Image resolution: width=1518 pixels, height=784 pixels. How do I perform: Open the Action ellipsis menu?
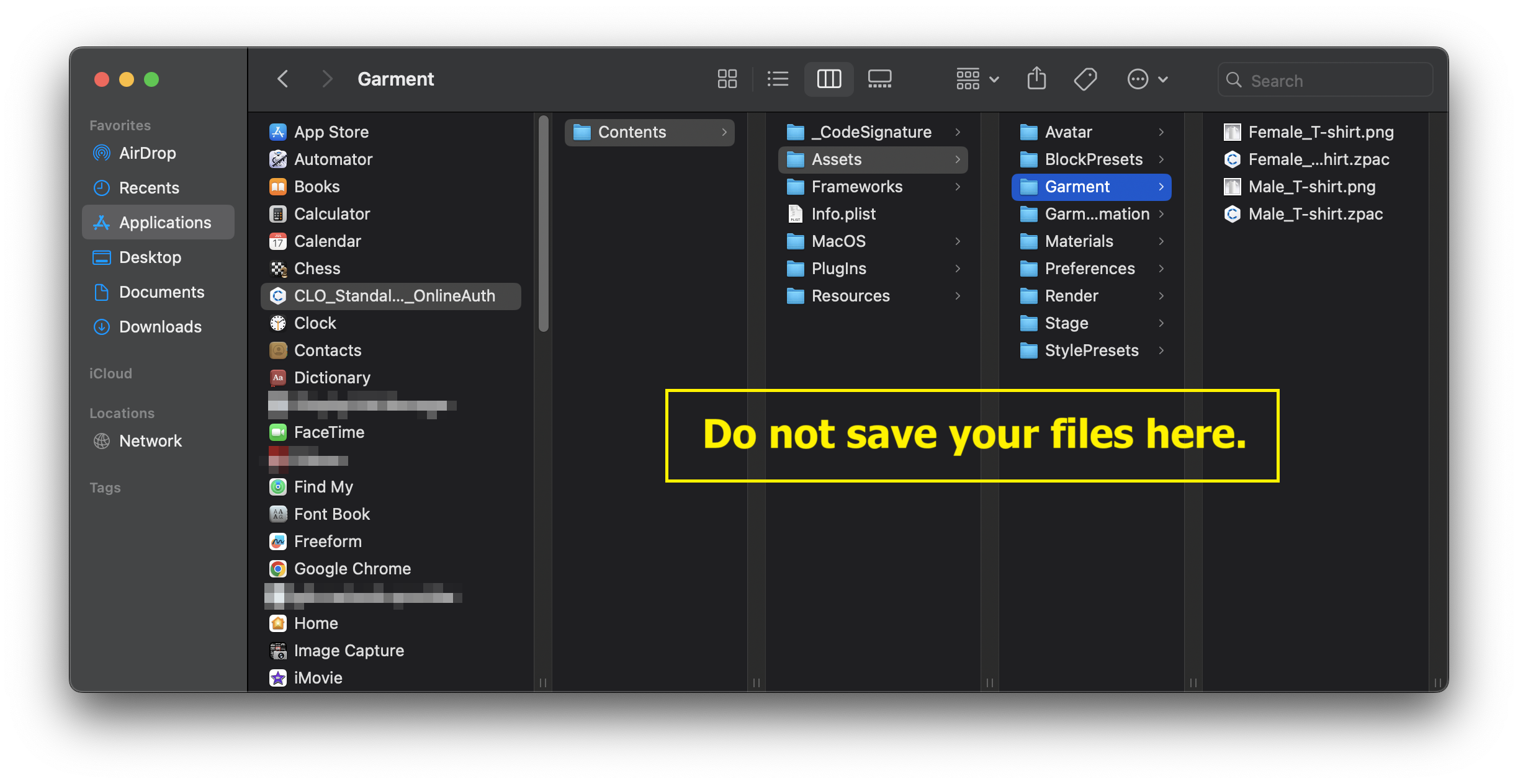1147,79
